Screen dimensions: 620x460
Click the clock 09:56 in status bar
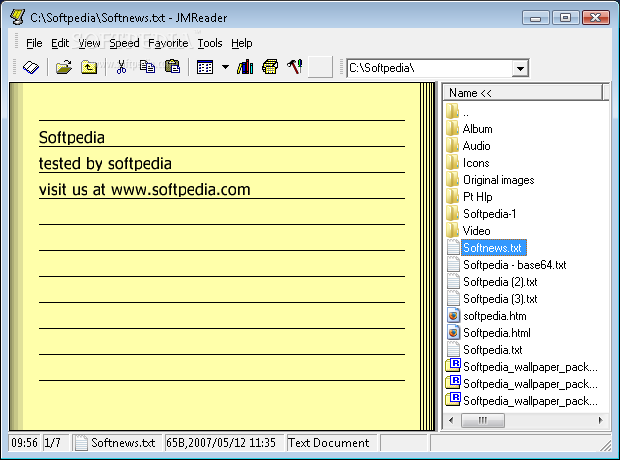25,443
